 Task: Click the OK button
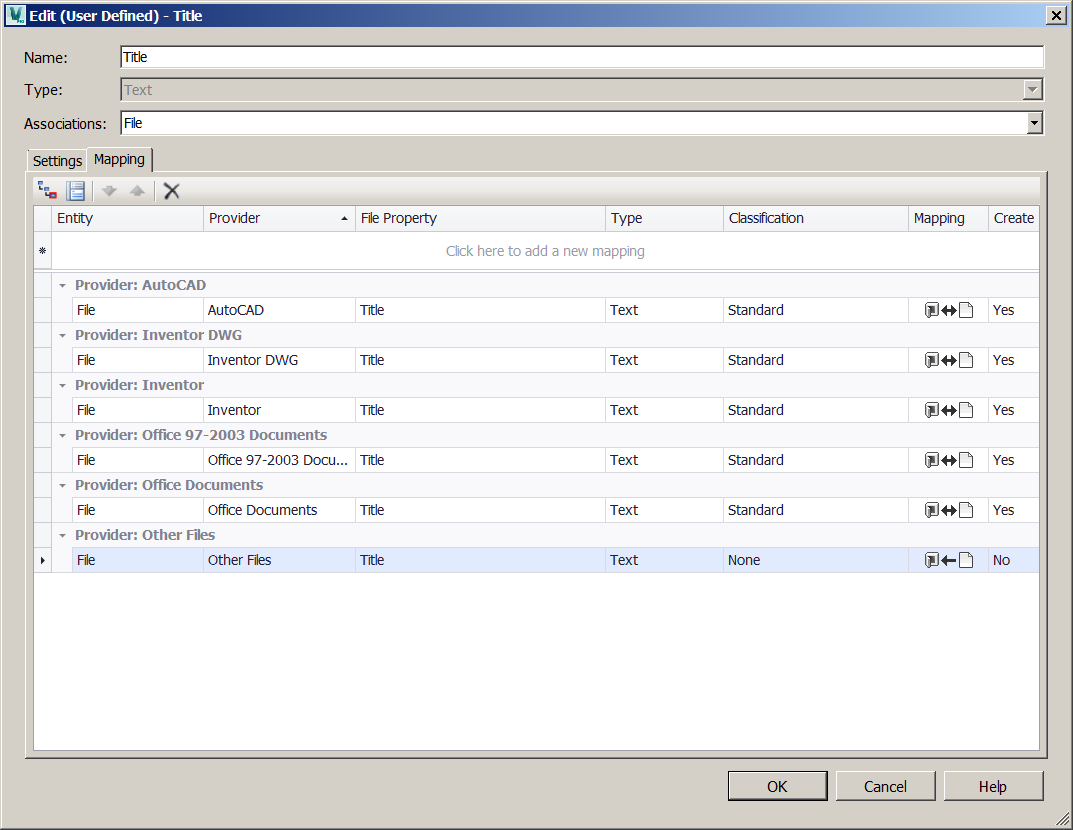point(777,786)
